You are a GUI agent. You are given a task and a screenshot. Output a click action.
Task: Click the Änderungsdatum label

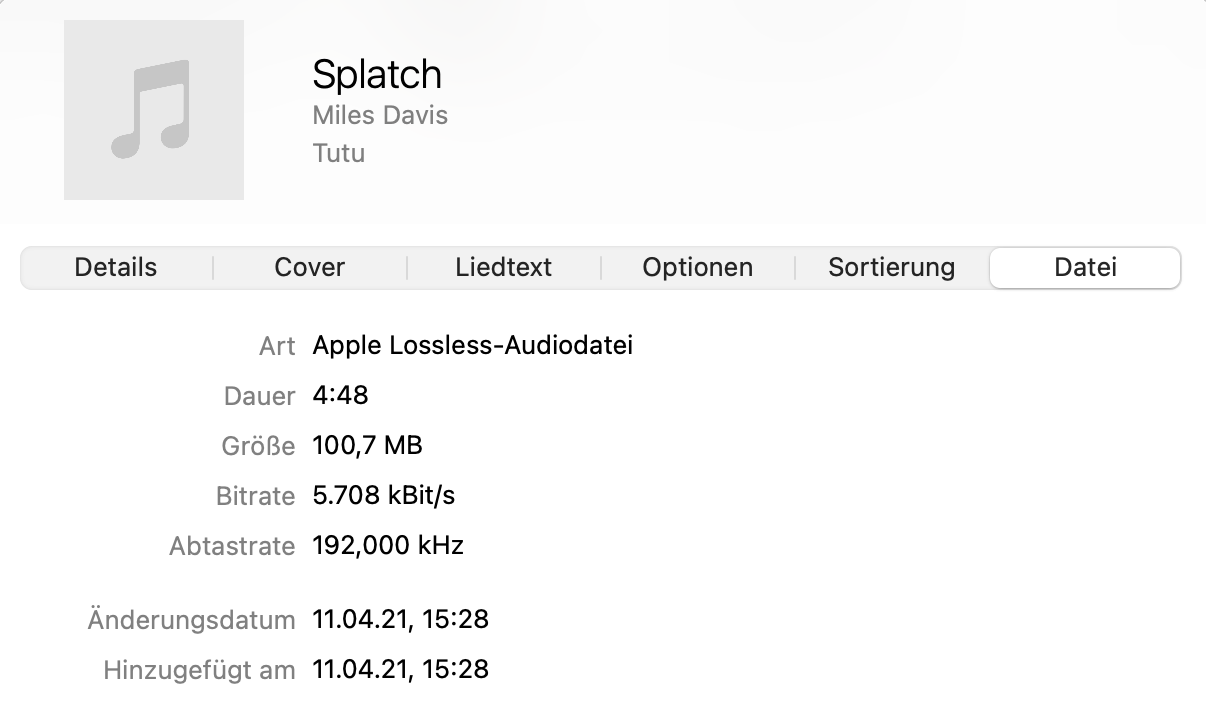click(x=192, y=620)
